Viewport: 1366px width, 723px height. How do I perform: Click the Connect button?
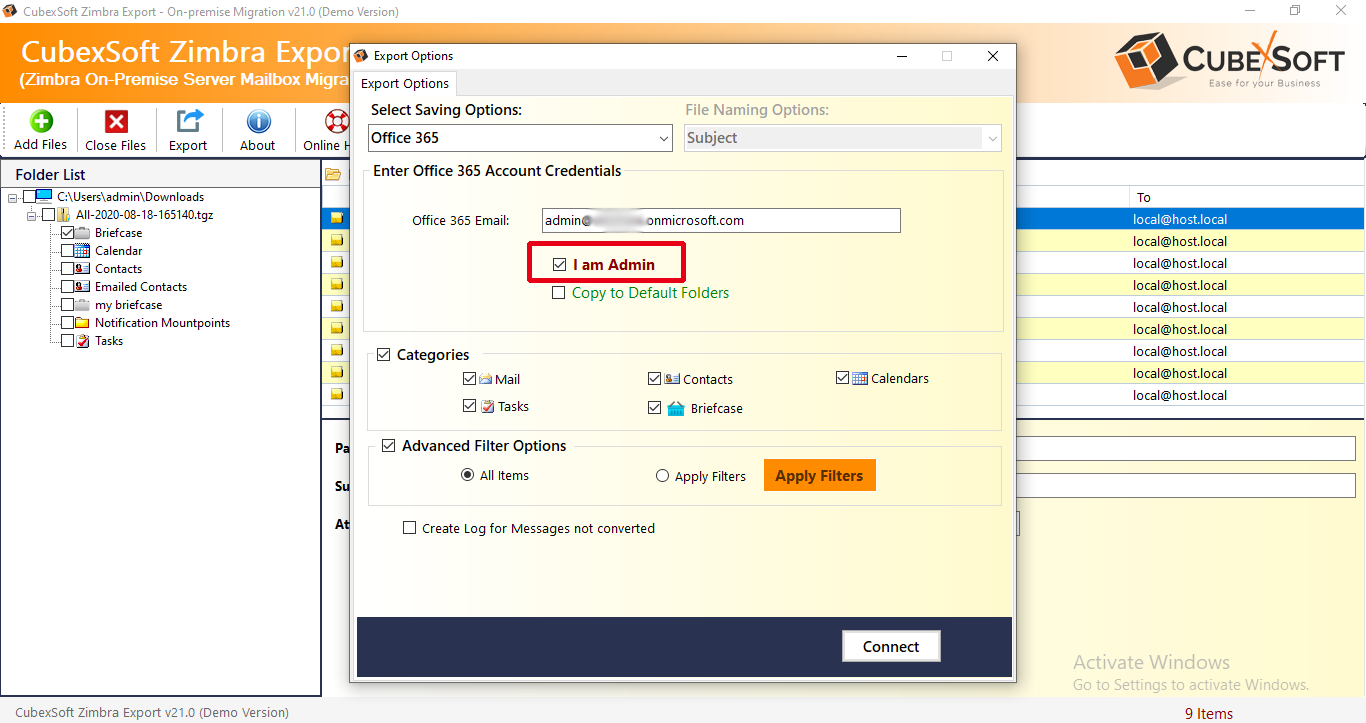coord(891,646)
